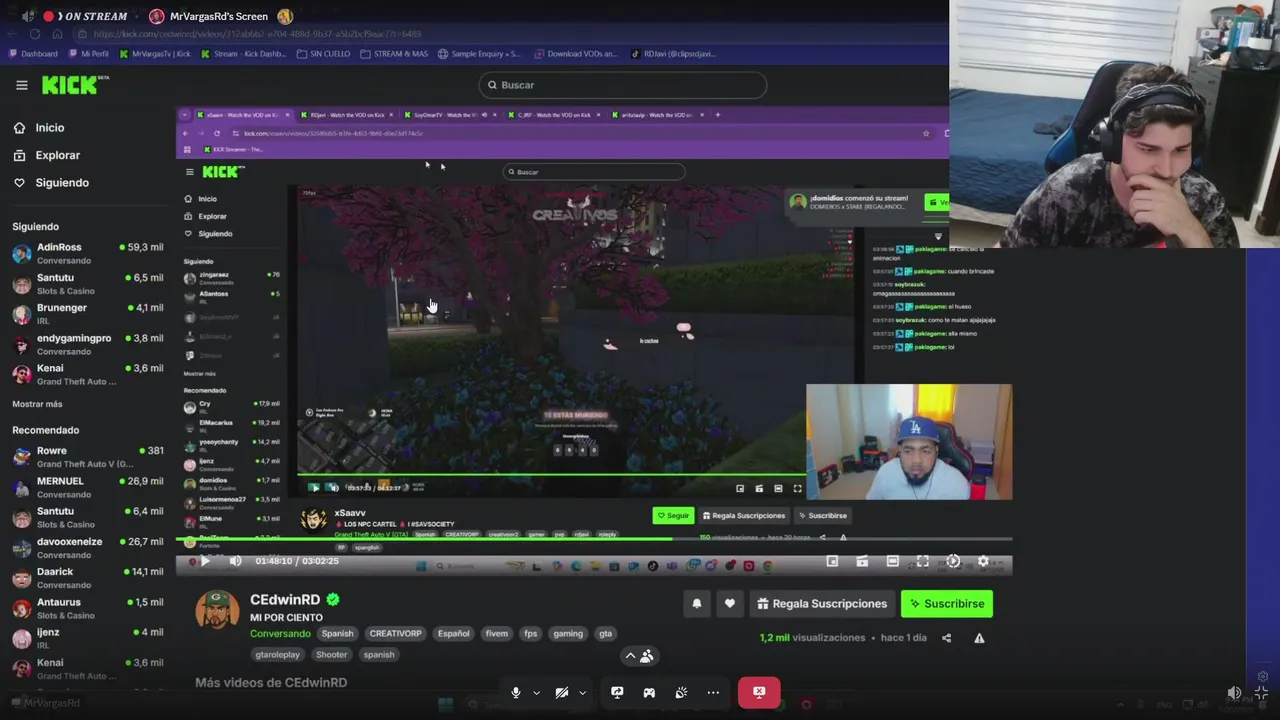Click Seguir button in inner xSaavv VOD

(x=673, y=515)
